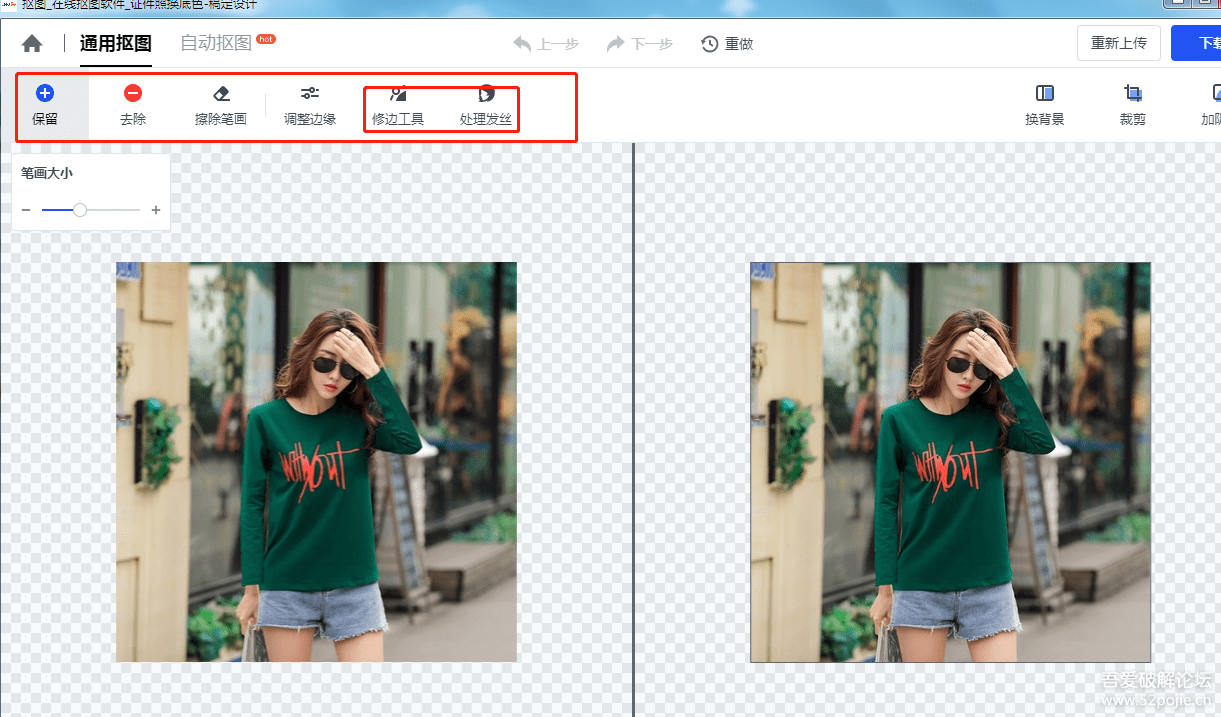The image size is (1221, 717).
Task: Click the 重新上传 button
Action: pos(1119,43)
